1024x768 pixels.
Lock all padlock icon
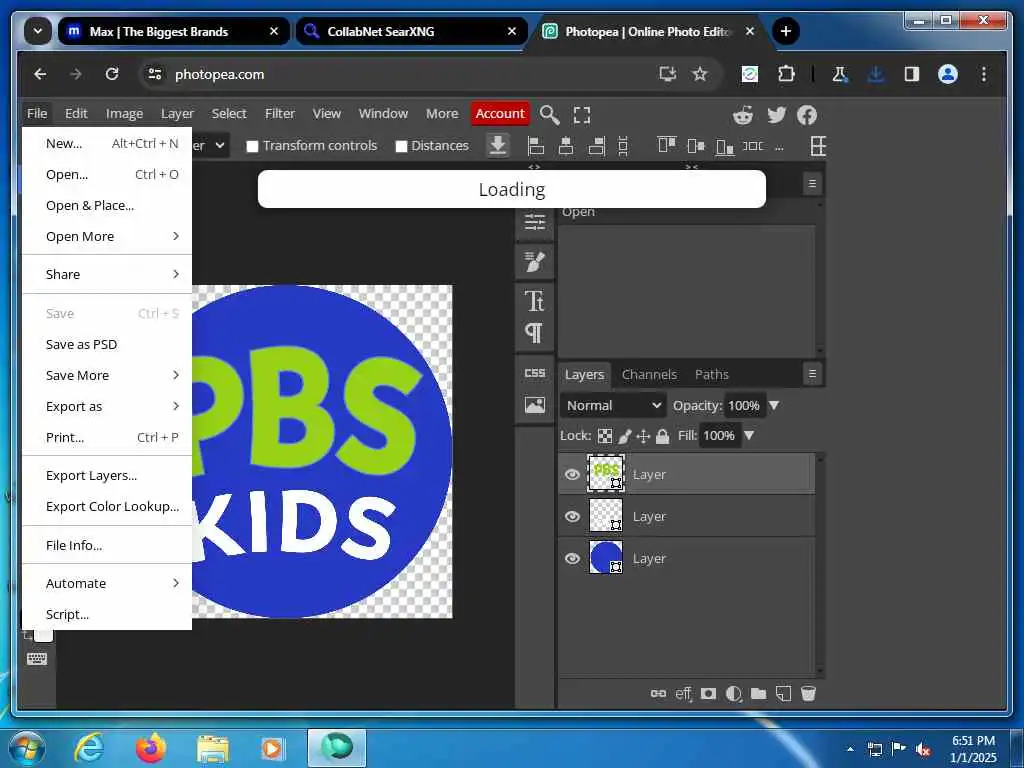(662, 436)
